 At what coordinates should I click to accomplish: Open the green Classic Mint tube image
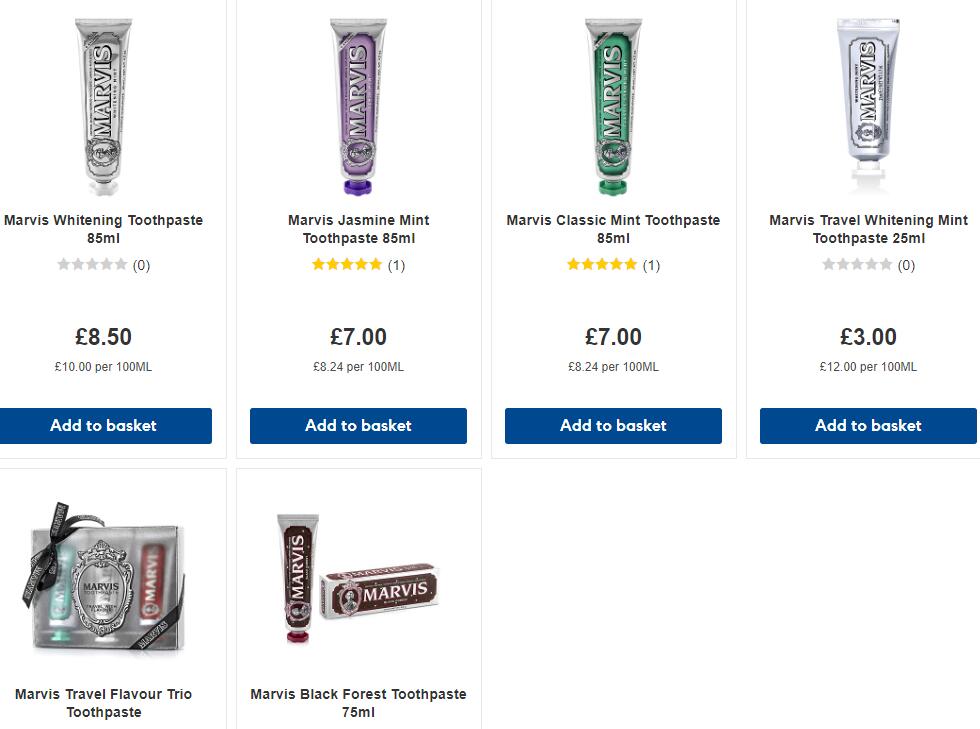click(613, 105)
